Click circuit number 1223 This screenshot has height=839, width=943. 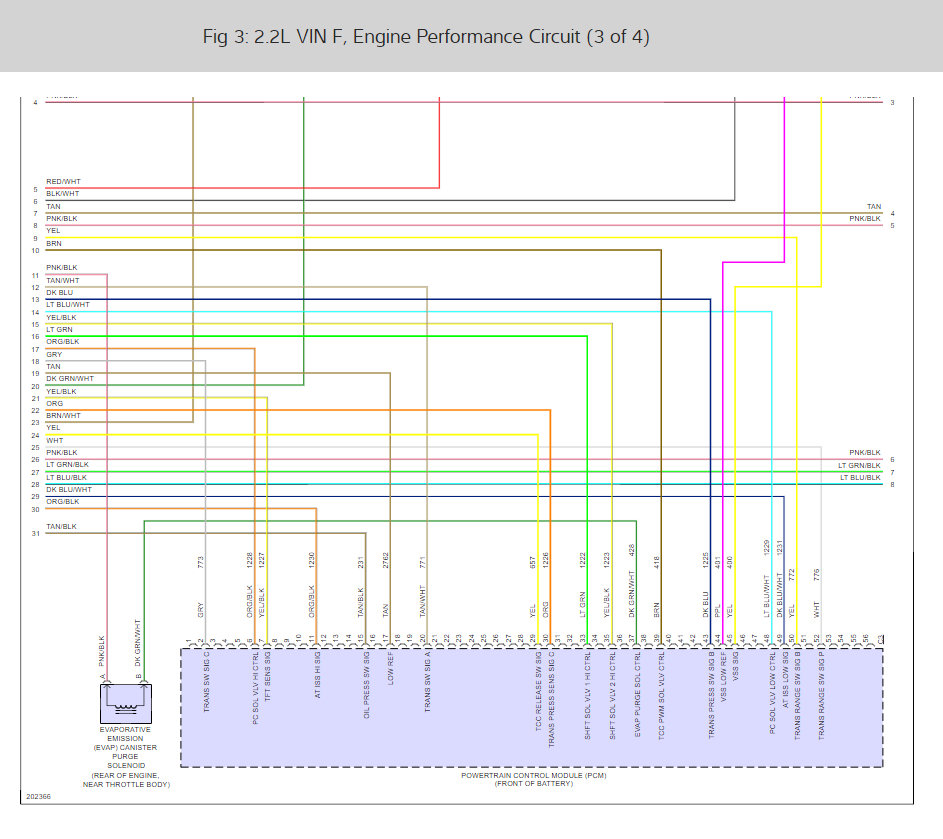(607, 560)
